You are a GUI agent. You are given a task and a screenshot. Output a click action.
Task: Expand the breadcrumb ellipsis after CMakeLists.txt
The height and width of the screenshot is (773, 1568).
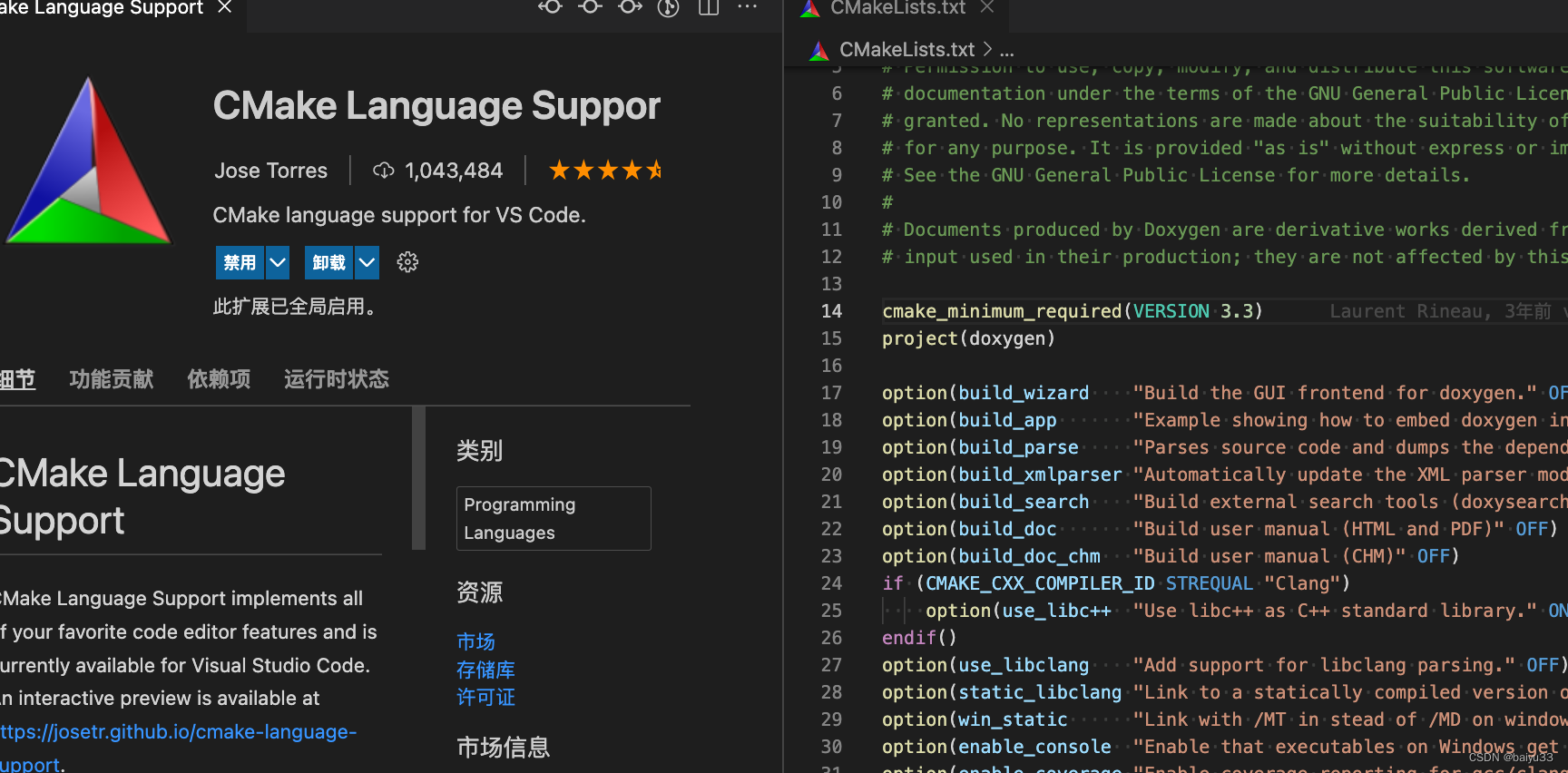point(1007,50)
